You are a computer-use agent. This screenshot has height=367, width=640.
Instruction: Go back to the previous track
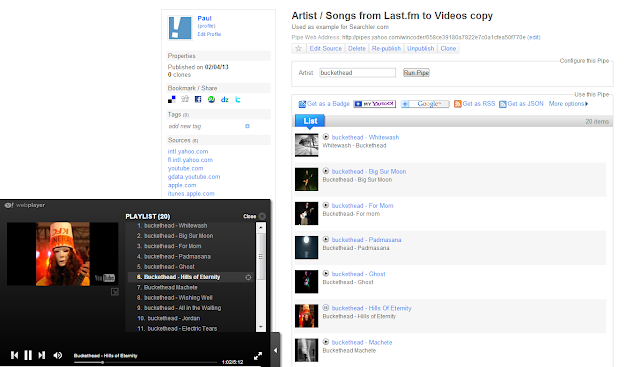point(14,355)
